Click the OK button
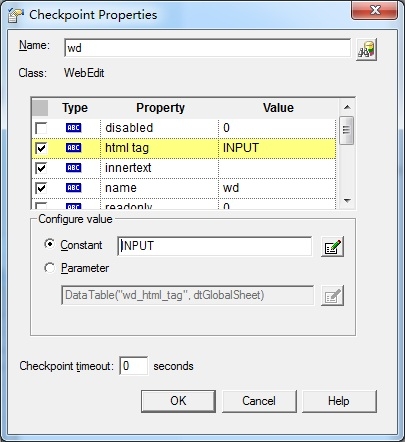This screenshot has width=405, height=442. [178, 401]
